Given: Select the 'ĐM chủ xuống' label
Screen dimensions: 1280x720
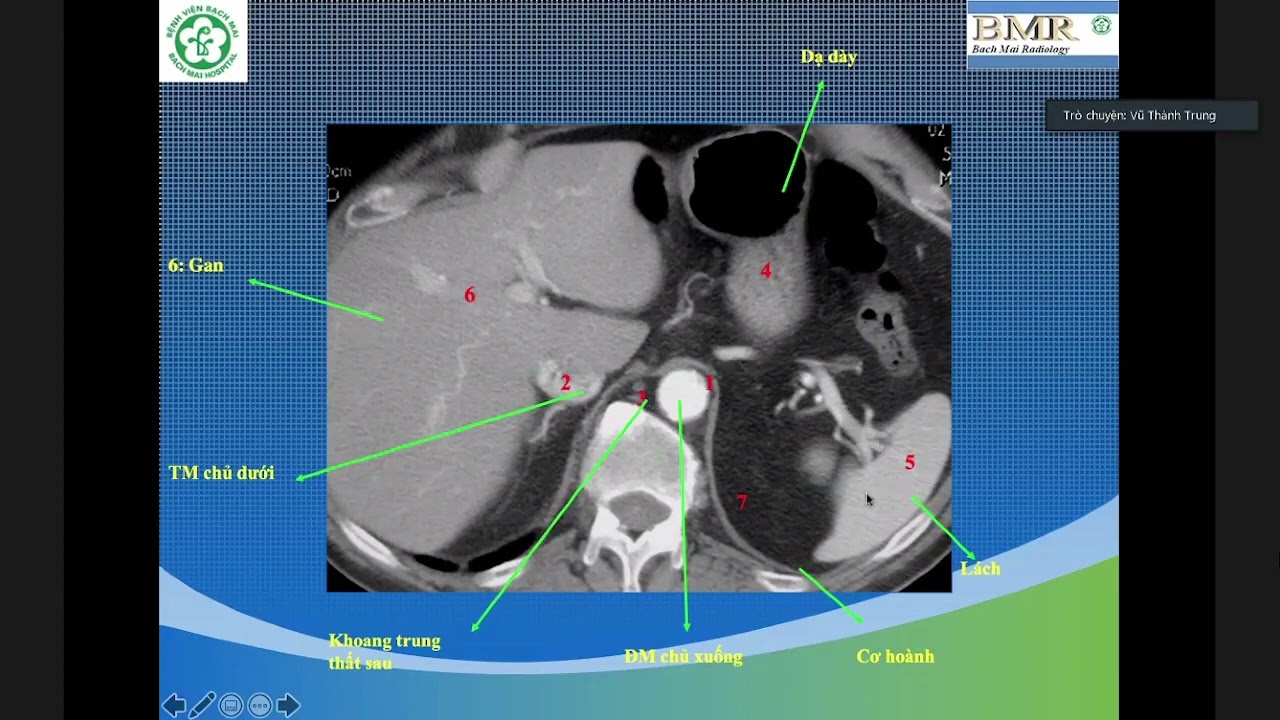Looking at the screenshot, I should point(683,657).
